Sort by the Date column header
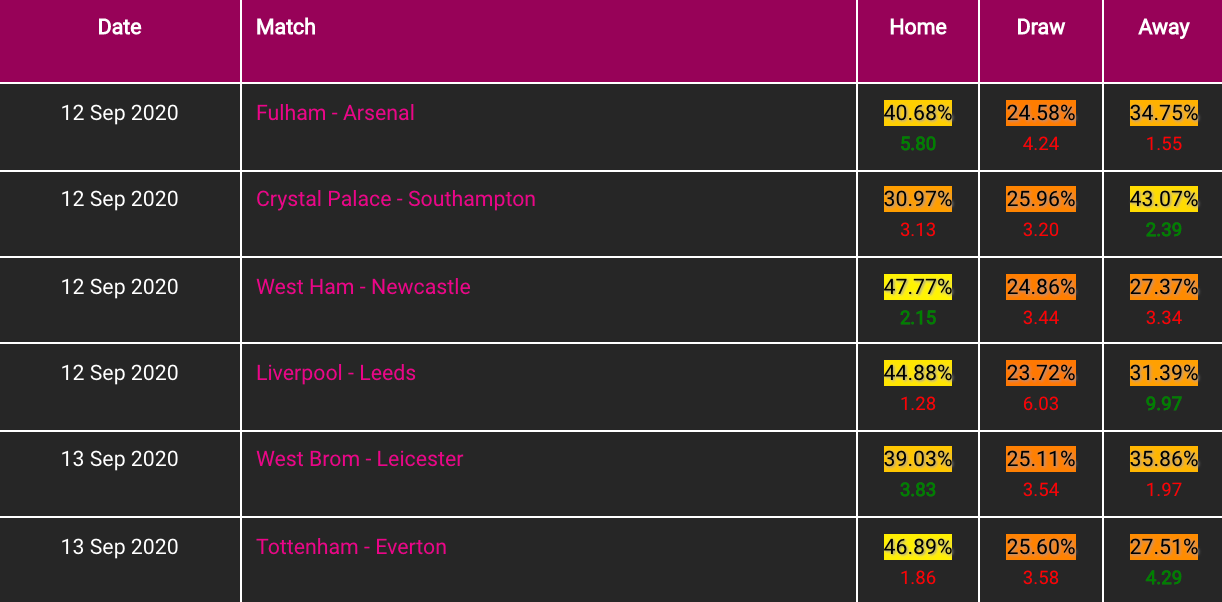 click(120, 28)
